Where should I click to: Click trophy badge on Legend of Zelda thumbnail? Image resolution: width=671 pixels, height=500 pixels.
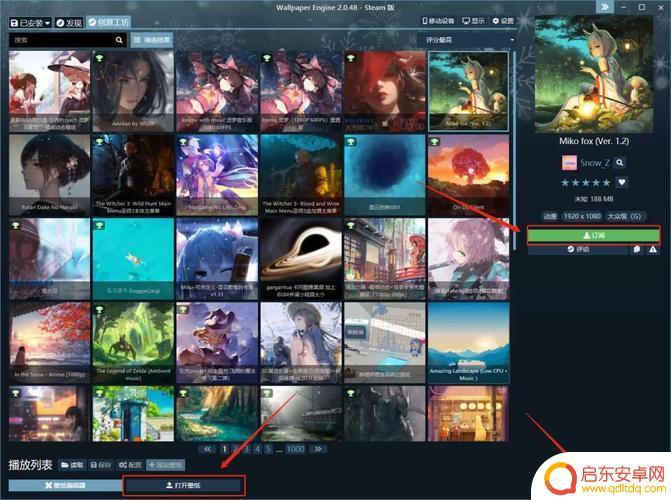click(x=100, y=309)
